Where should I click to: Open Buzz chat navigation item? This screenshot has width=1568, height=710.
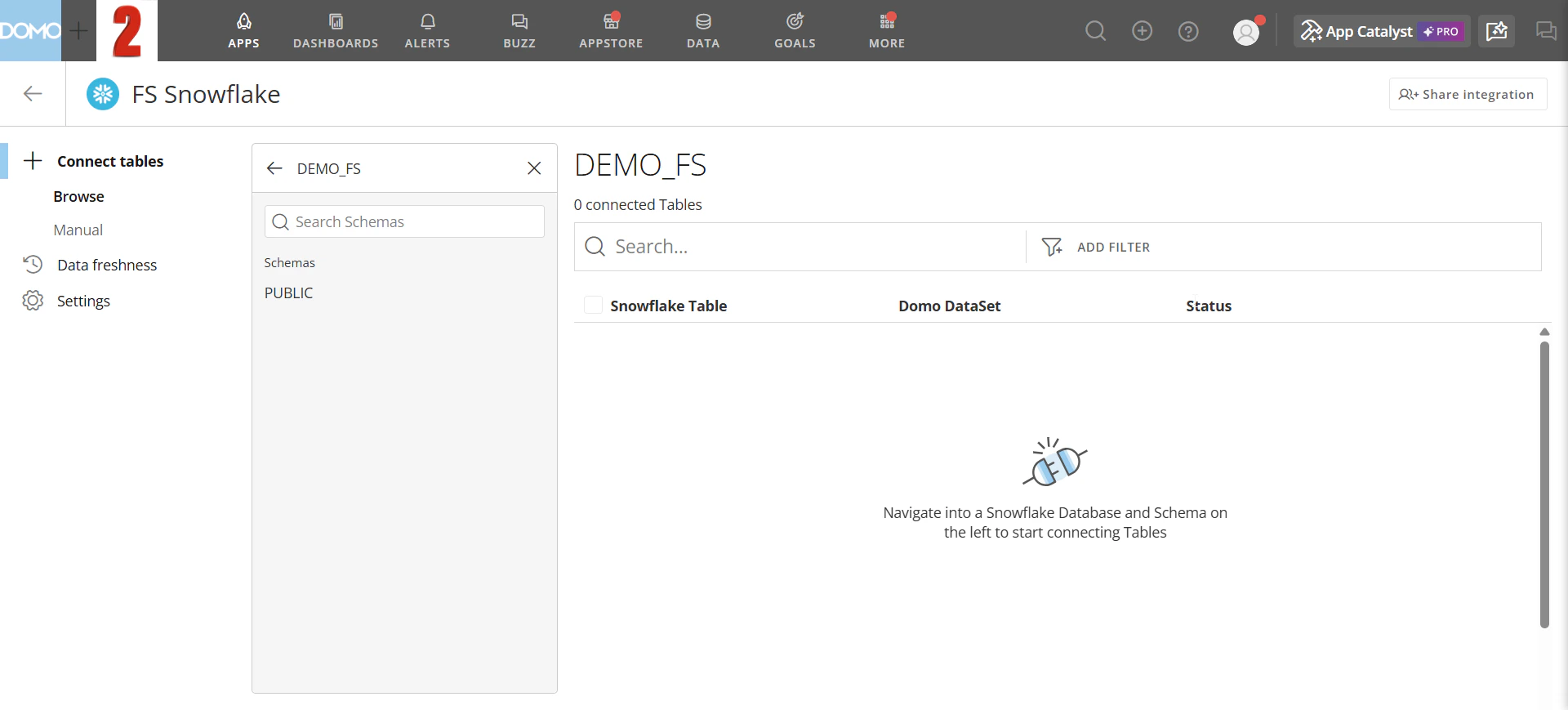click(519, 31)
